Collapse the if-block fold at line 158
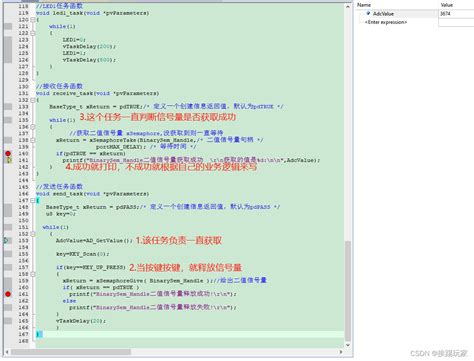Screen dimensions: 474x361 tap(33, 274)
